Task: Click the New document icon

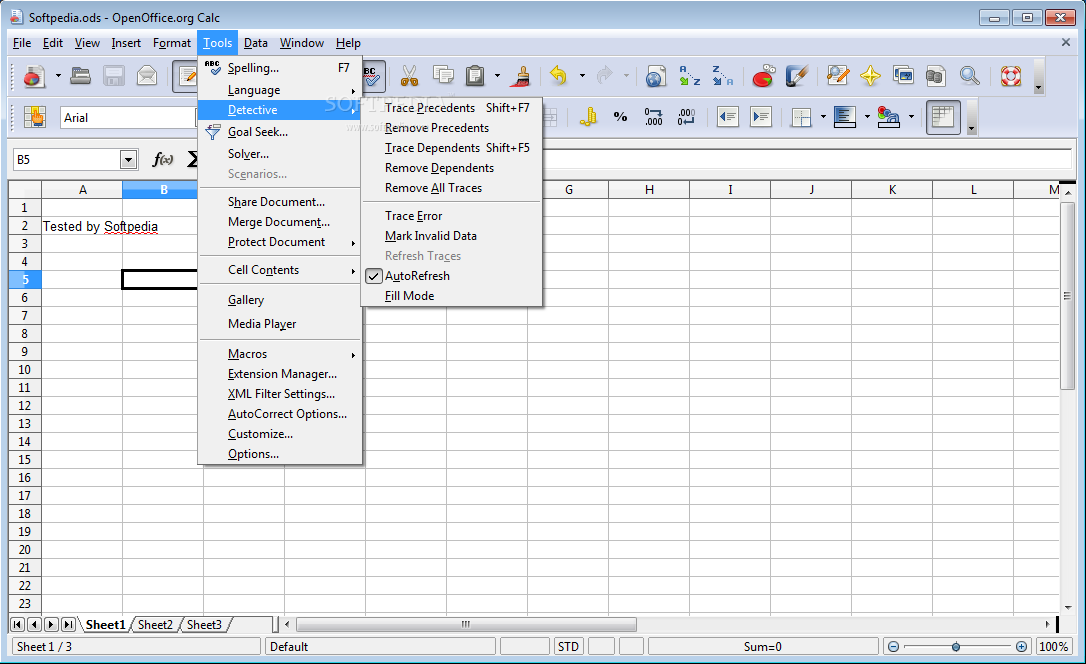Action: click(33, 75)
